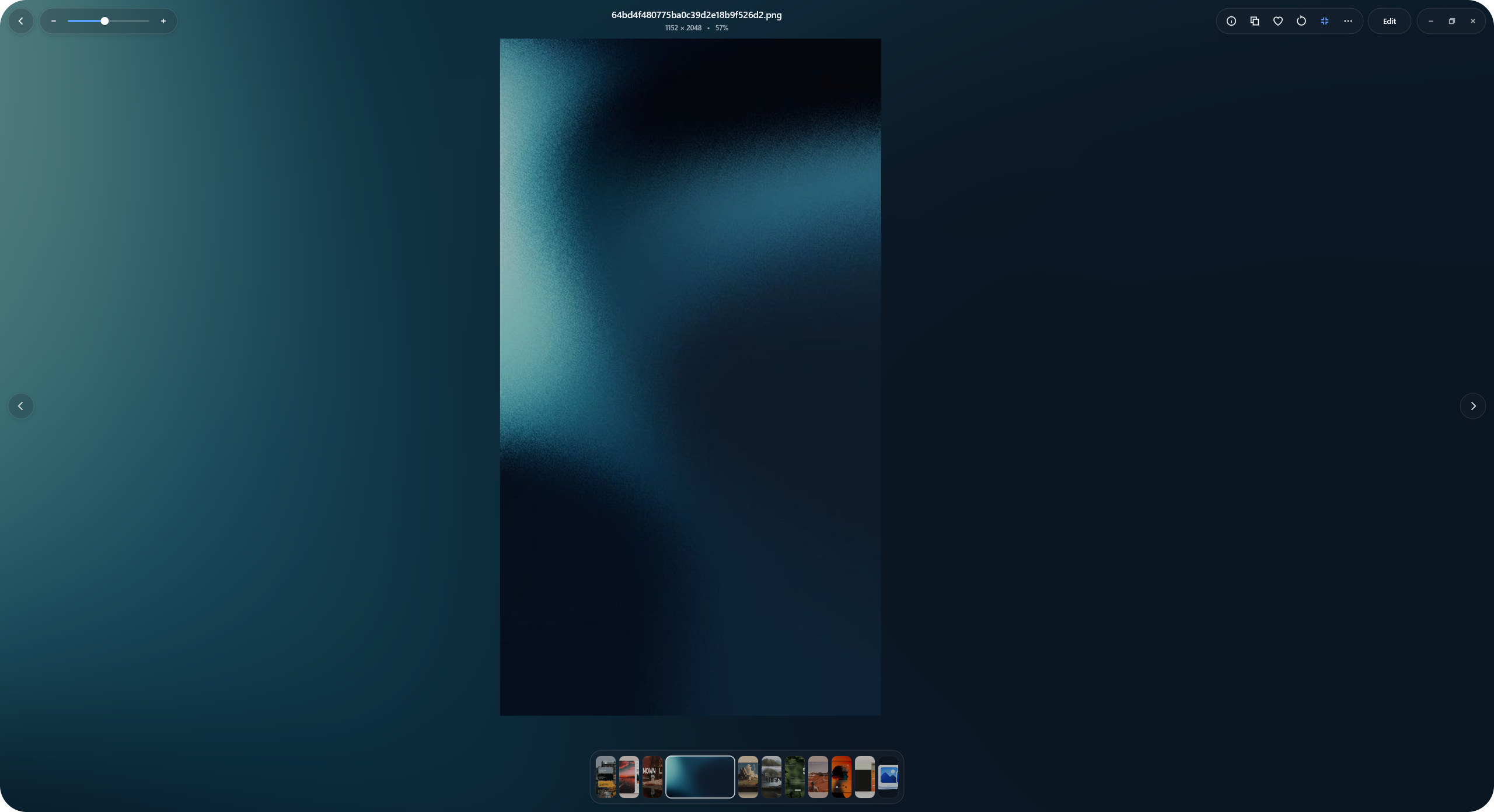Minimize the photo viewer window
The image size is (1494, 812).
[1431, 21]
